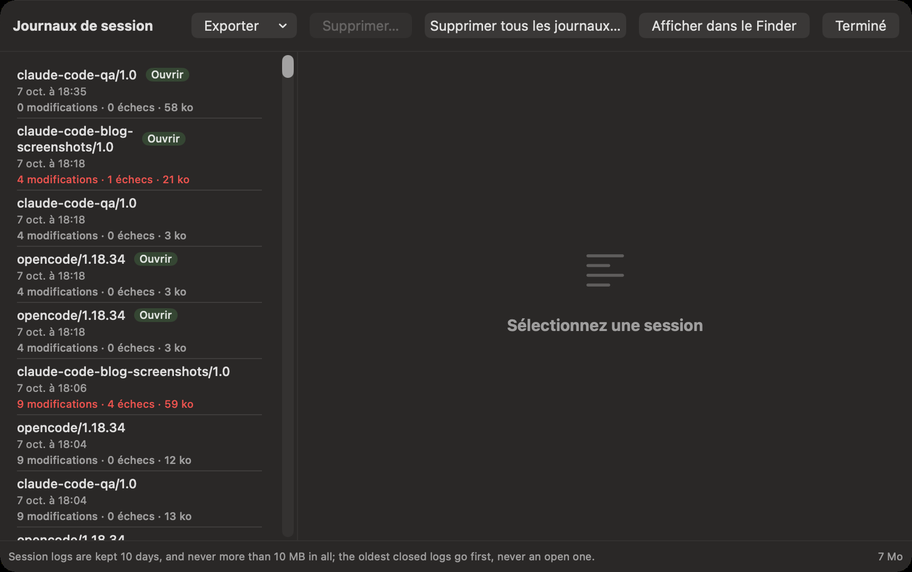The width and height of the screenshot is (912, 572).
Task: Select the claude-code-qa/1.0 session from 18:35
Action: 140,91
